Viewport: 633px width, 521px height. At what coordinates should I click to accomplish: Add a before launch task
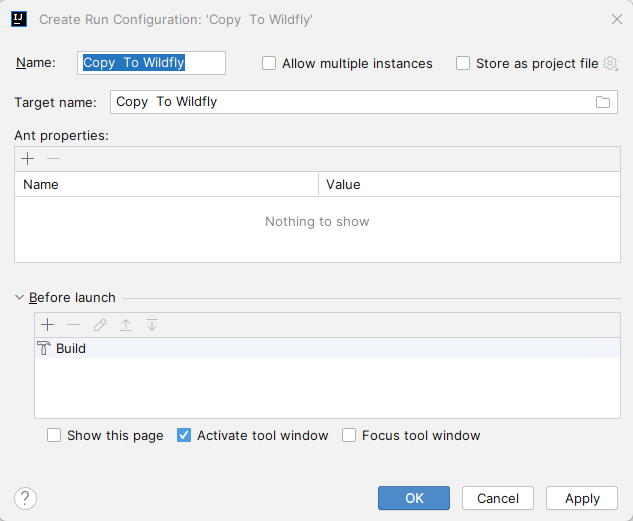pyautogui.click(x=48, y=324)
